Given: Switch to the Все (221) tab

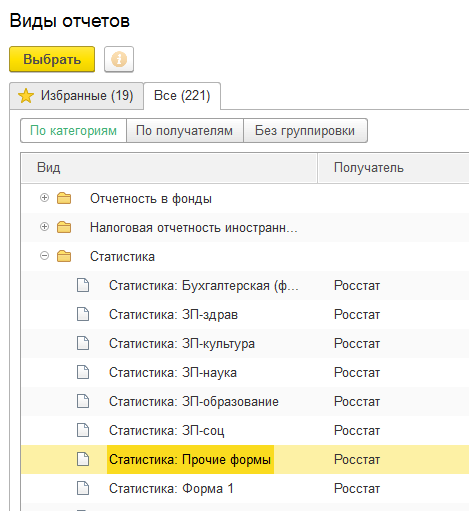Looking at the screenshot, I should (x=182, y=96).
